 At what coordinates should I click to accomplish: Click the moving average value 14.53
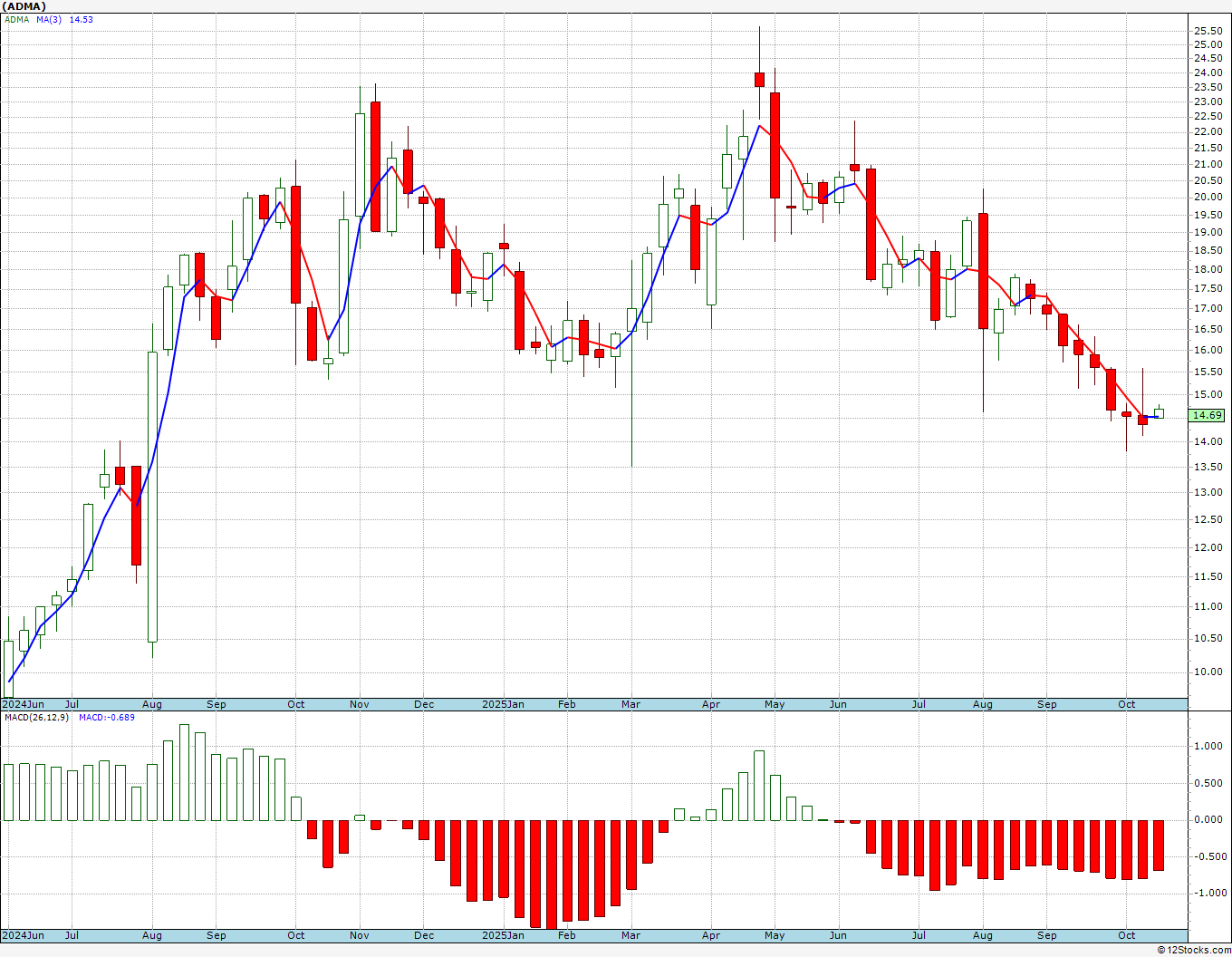[82, 19]
